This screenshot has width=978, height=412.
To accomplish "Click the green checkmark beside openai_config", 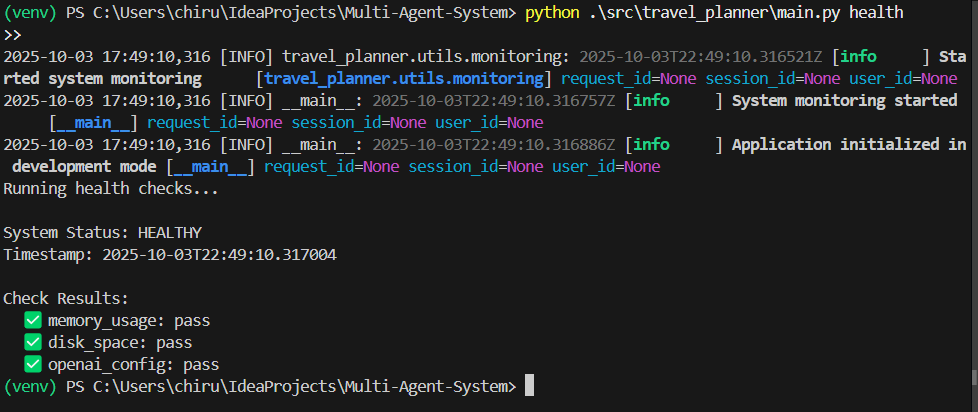I will [x=36, y=365].
